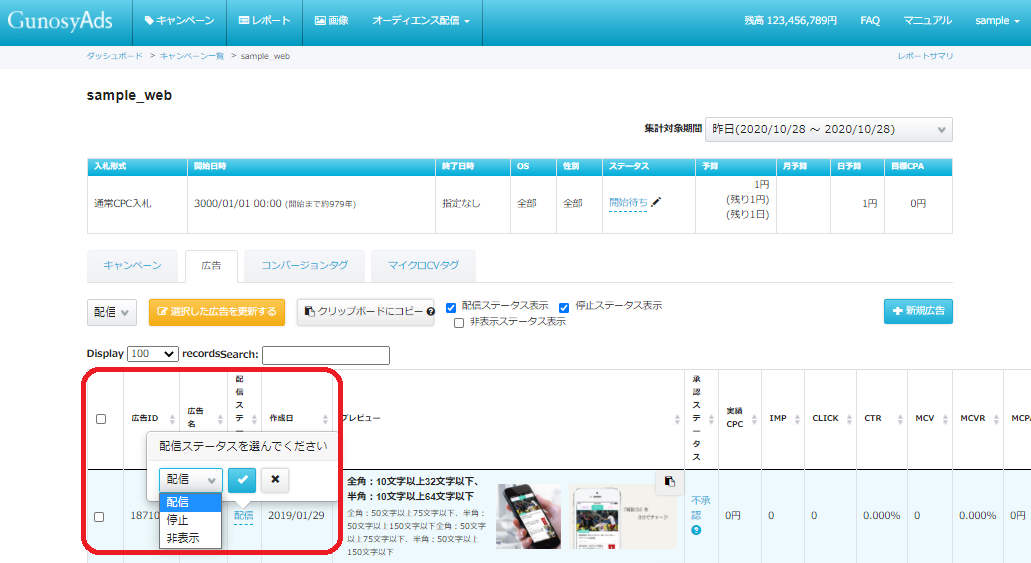Open the 配信 status select in popup

[191, 479]
